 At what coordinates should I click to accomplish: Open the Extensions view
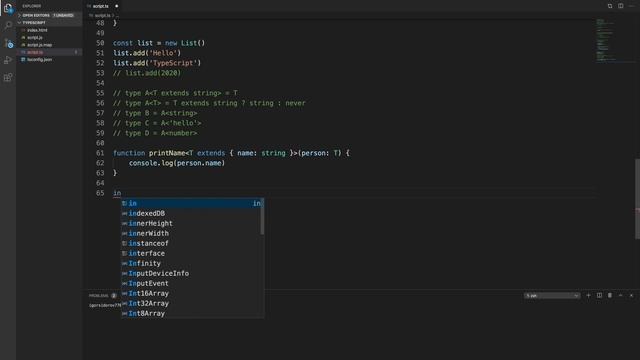tap(8, 77)
